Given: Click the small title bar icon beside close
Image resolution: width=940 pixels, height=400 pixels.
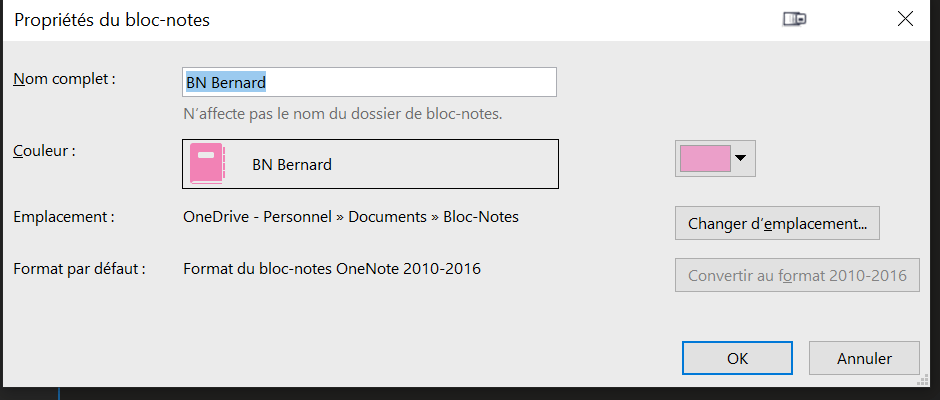Looking at the screenshot, I should (795, 19).
